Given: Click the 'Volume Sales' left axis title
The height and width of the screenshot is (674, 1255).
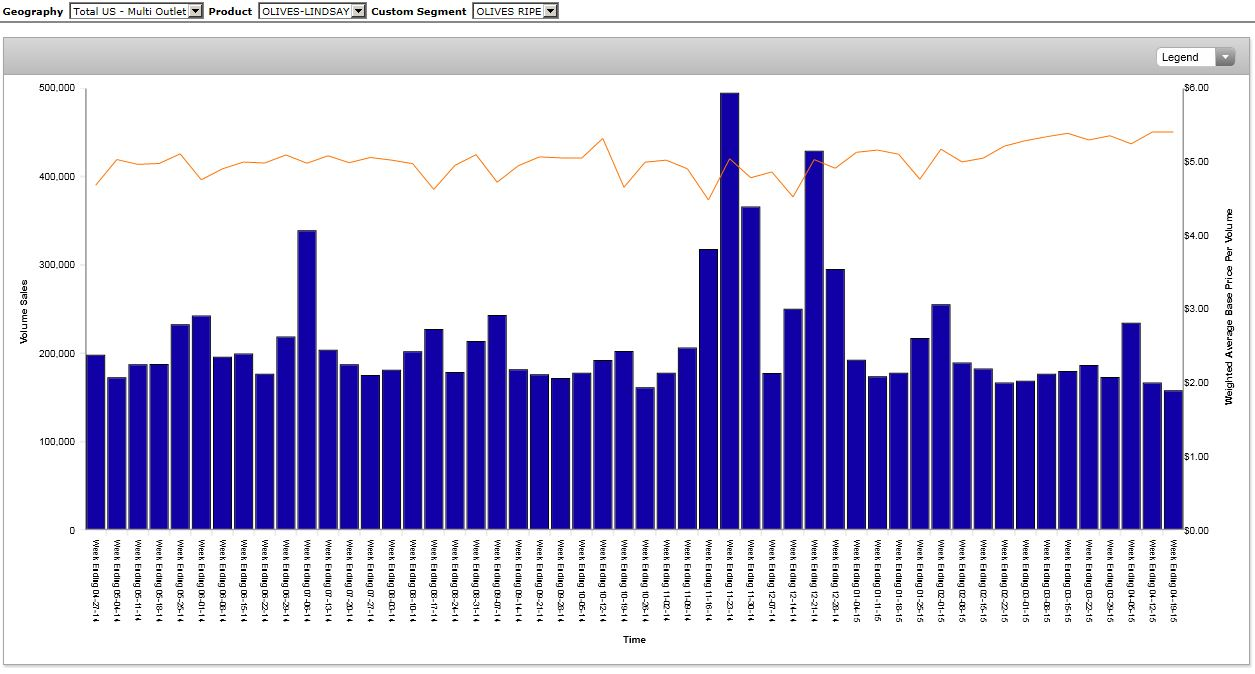Looking at the screenshot, I should pyautogui.click(x=24, y=310).
